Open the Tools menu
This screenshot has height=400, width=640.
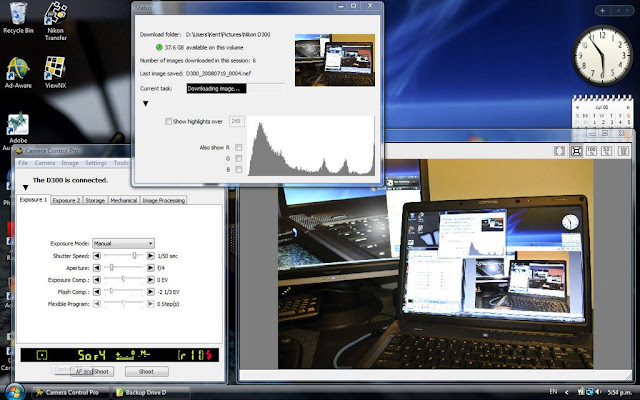point(121,163)
